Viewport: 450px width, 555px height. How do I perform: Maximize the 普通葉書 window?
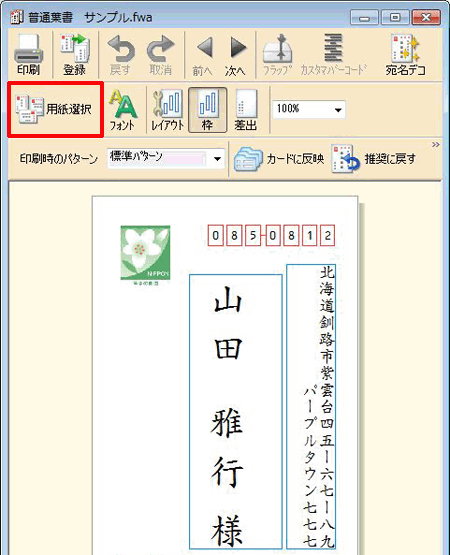pyautogui.click(x=395, y=17)
